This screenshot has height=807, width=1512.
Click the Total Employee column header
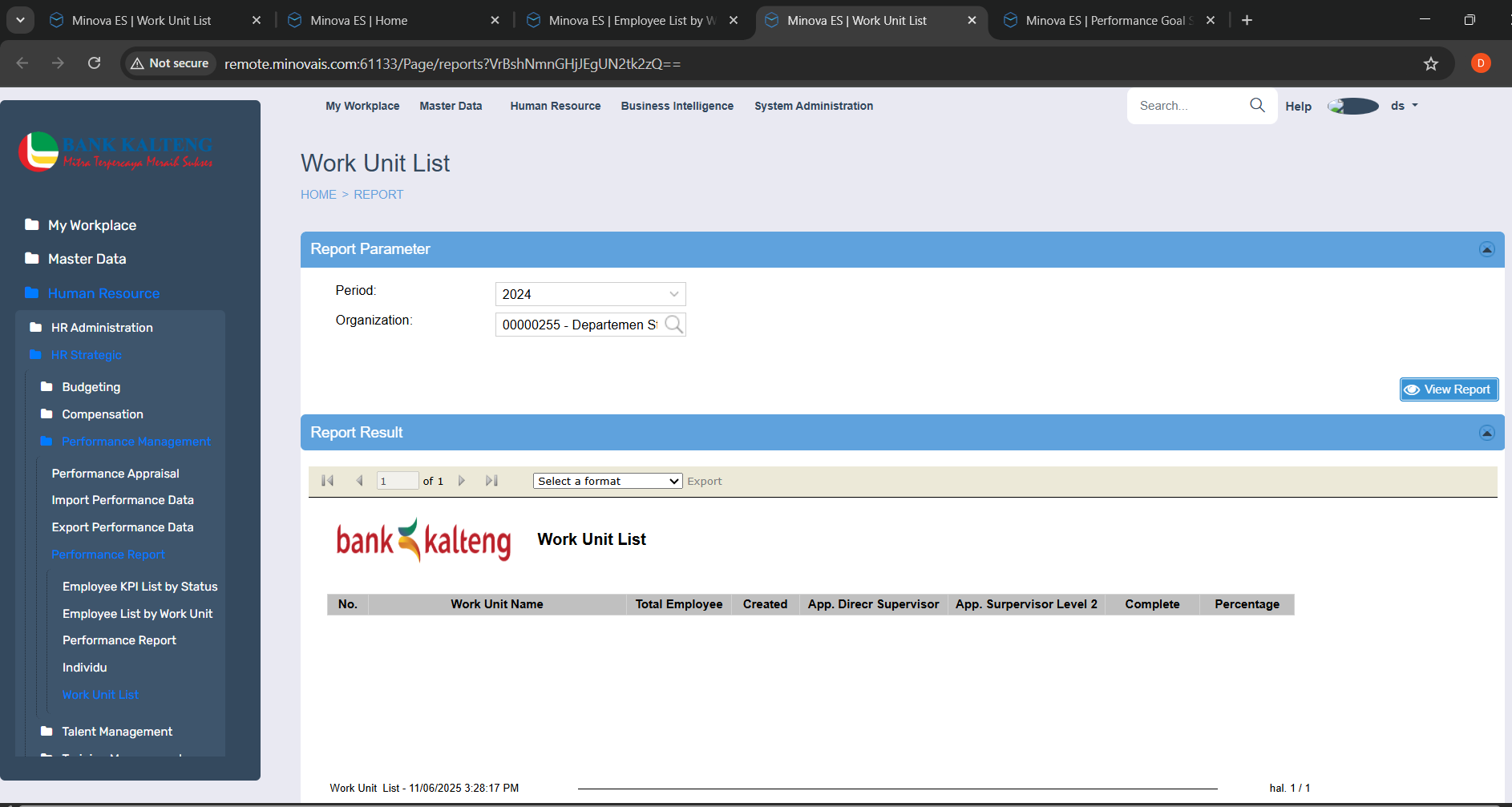click(x=679, y=604)
